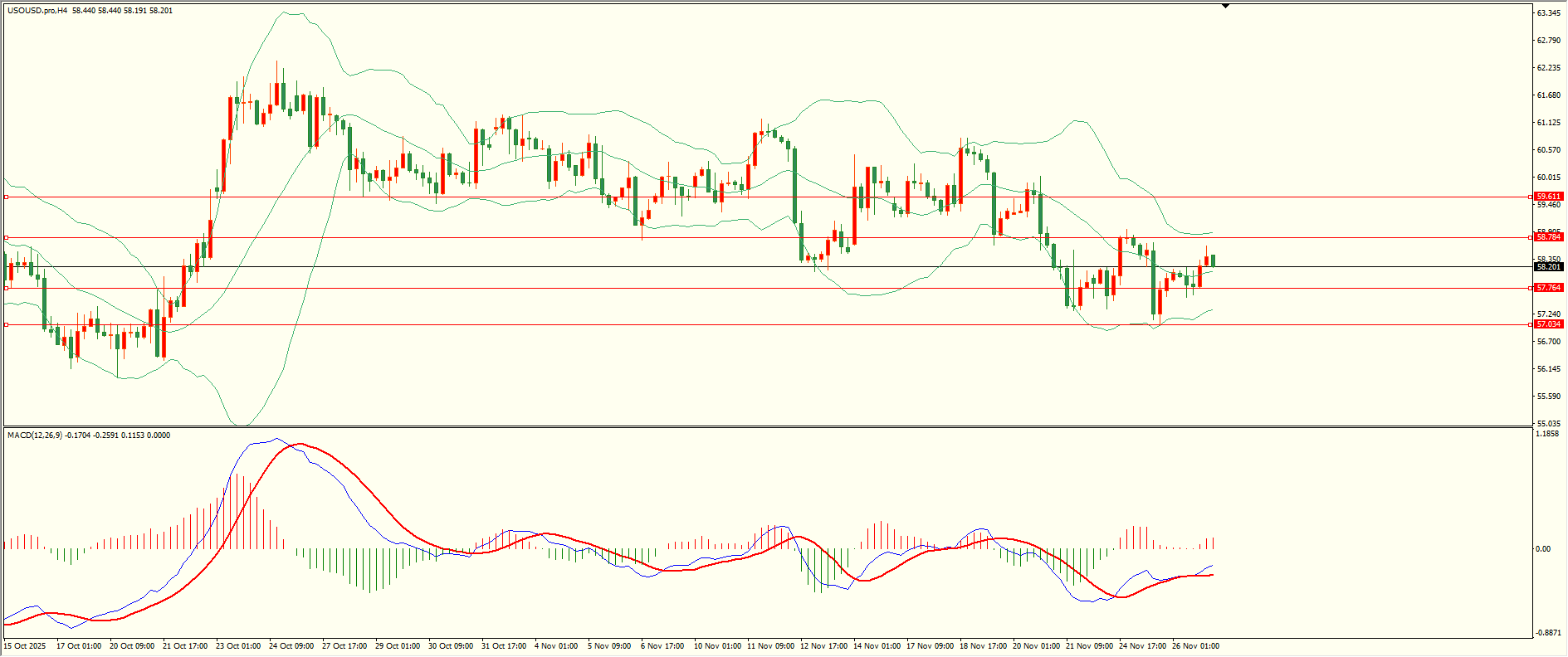Click the black 58.201 current price label
The image size is (1568, 657).
[x=1548, y=267]
